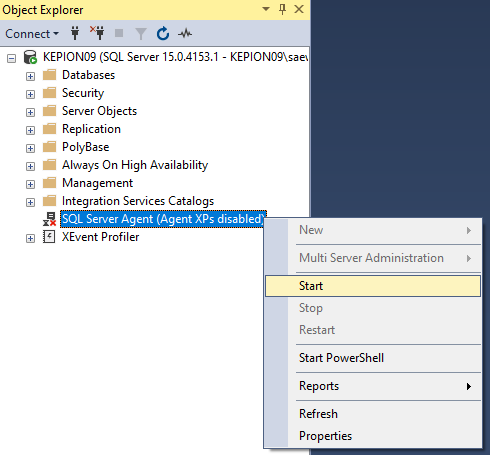490x455 pixels.
Task: Click the Management folder icon
Action: click(50, 183)
